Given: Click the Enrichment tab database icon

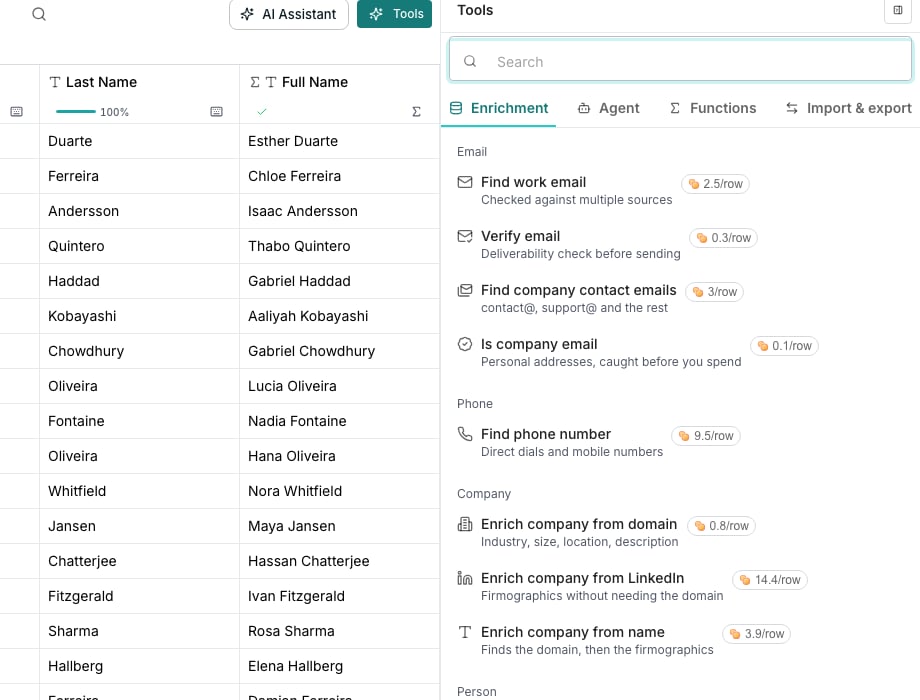Looking at the screenshot, I should click(456, 108).
